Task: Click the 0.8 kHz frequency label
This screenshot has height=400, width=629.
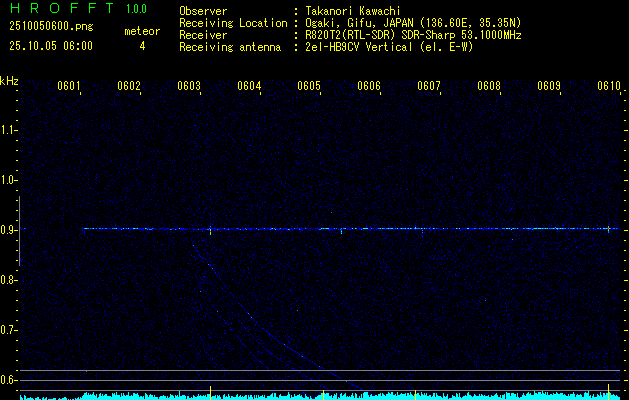Action: (x=8, y=280)
